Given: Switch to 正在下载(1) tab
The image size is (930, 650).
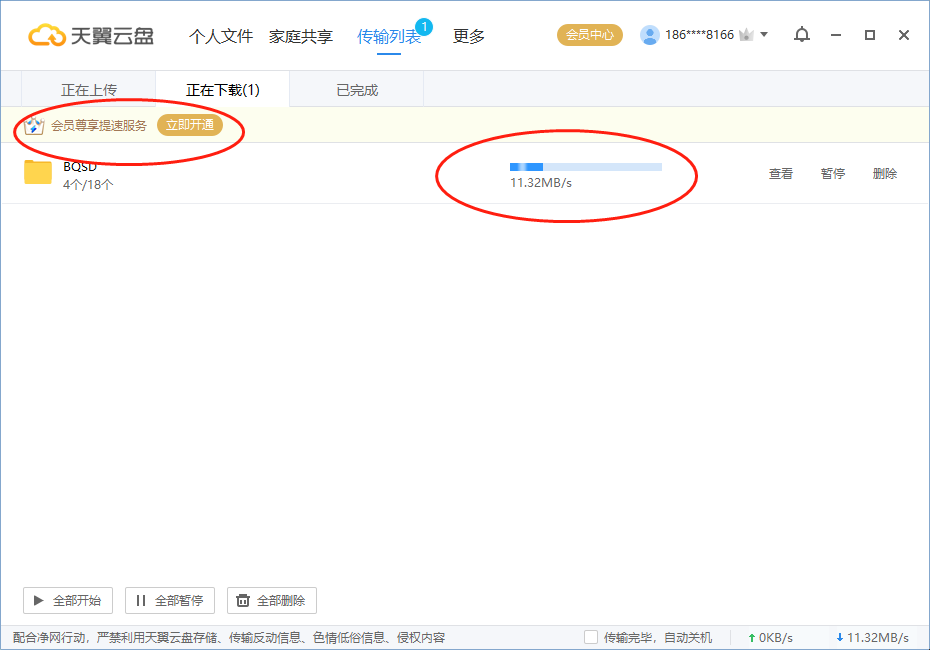Looking at the screenshot, I should [222, 90].
